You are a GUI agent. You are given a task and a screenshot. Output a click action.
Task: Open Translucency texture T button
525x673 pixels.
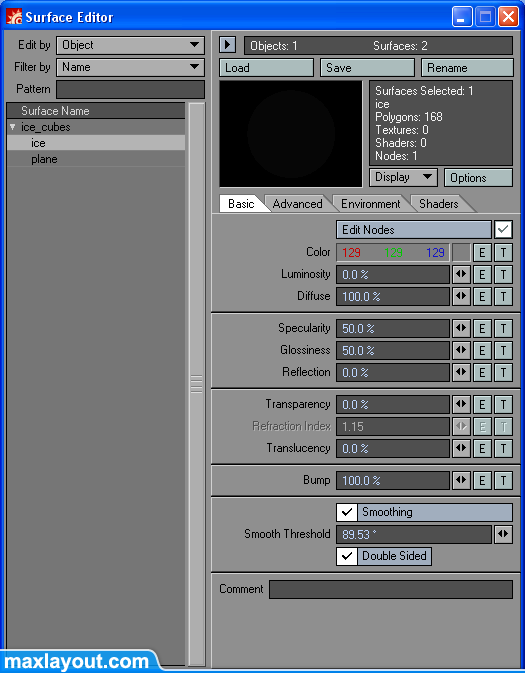pos(504,449)
